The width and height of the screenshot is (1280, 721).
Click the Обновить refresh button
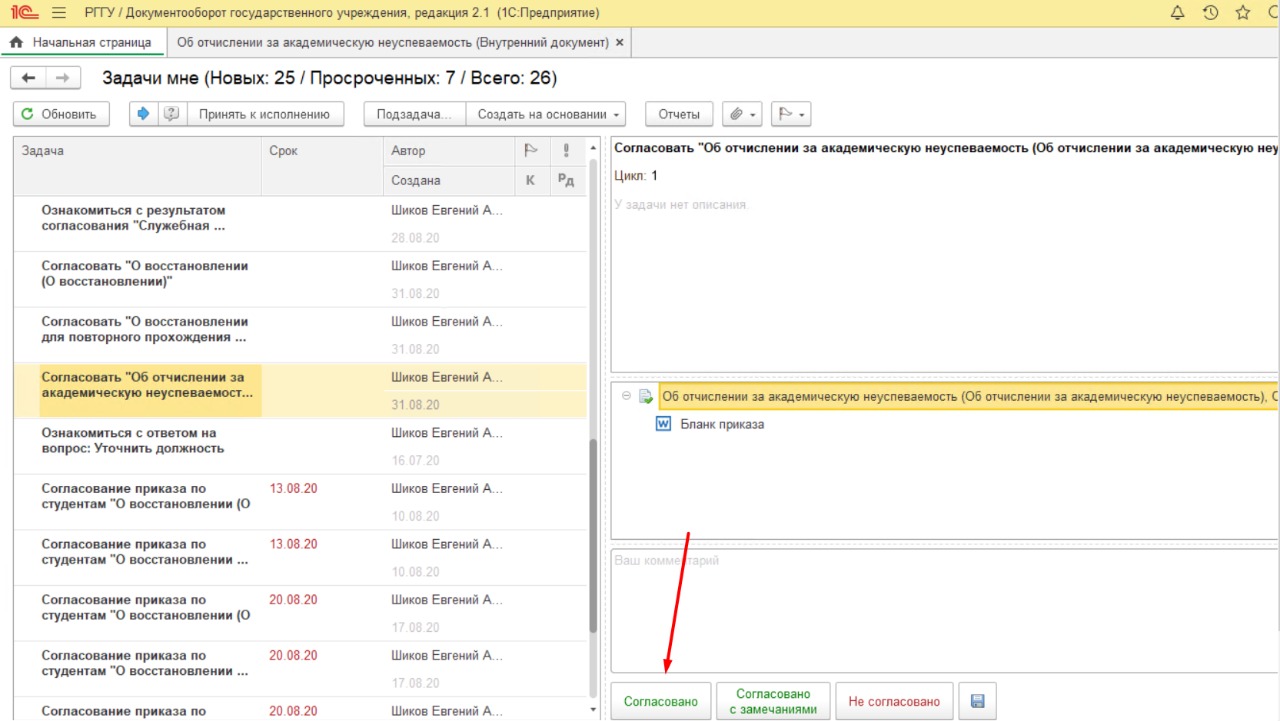pyautogui.click(x=59, y=114)
